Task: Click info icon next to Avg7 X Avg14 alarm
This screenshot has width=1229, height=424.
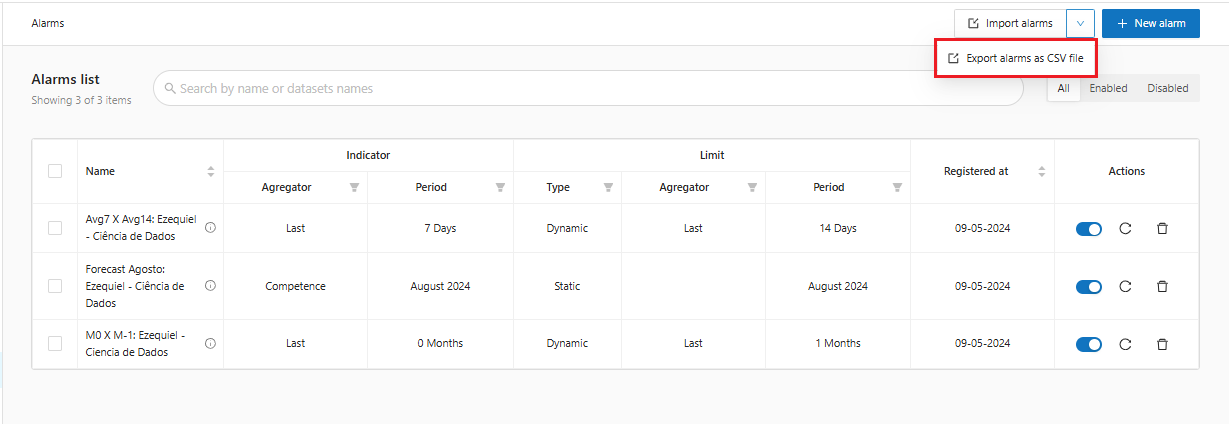Action: pos(210,228)
